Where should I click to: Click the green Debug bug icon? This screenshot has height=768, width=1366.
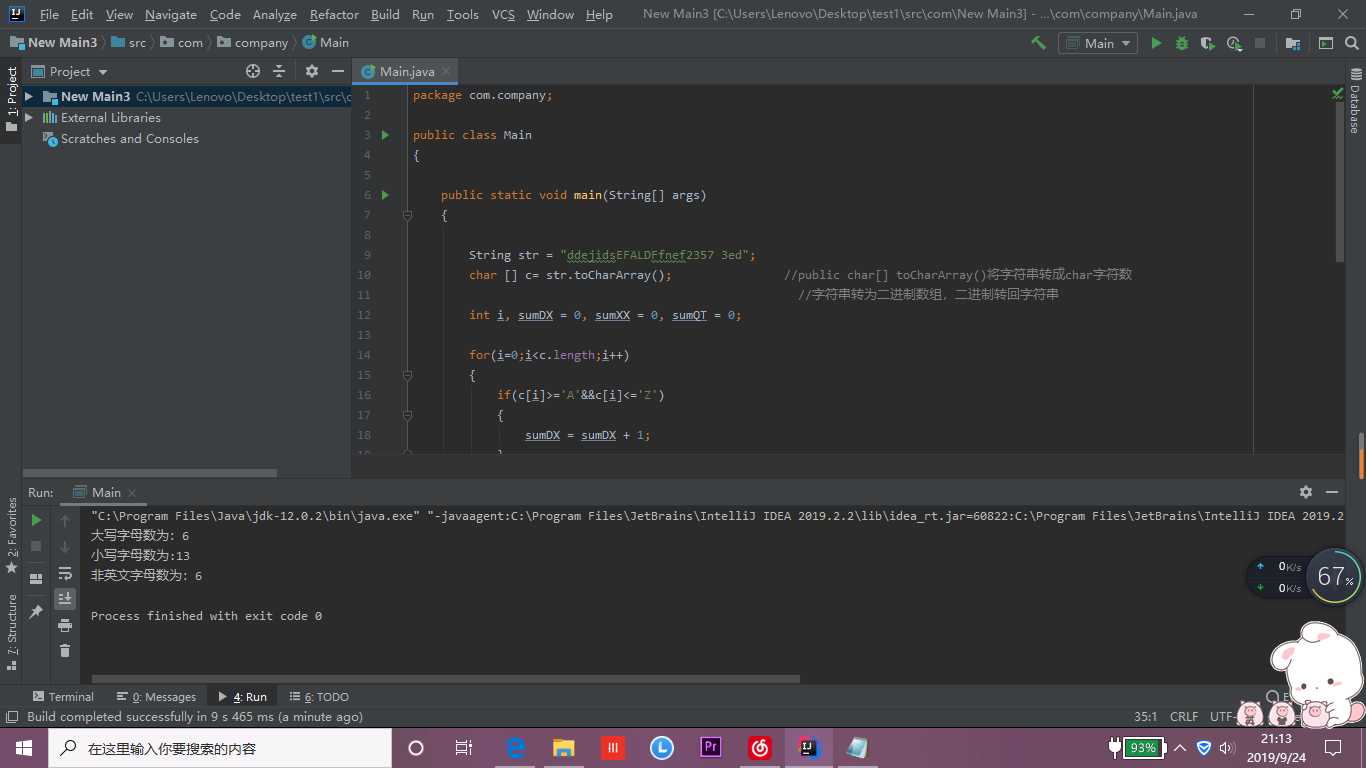pyautogui.click(x=1182, y=43)
